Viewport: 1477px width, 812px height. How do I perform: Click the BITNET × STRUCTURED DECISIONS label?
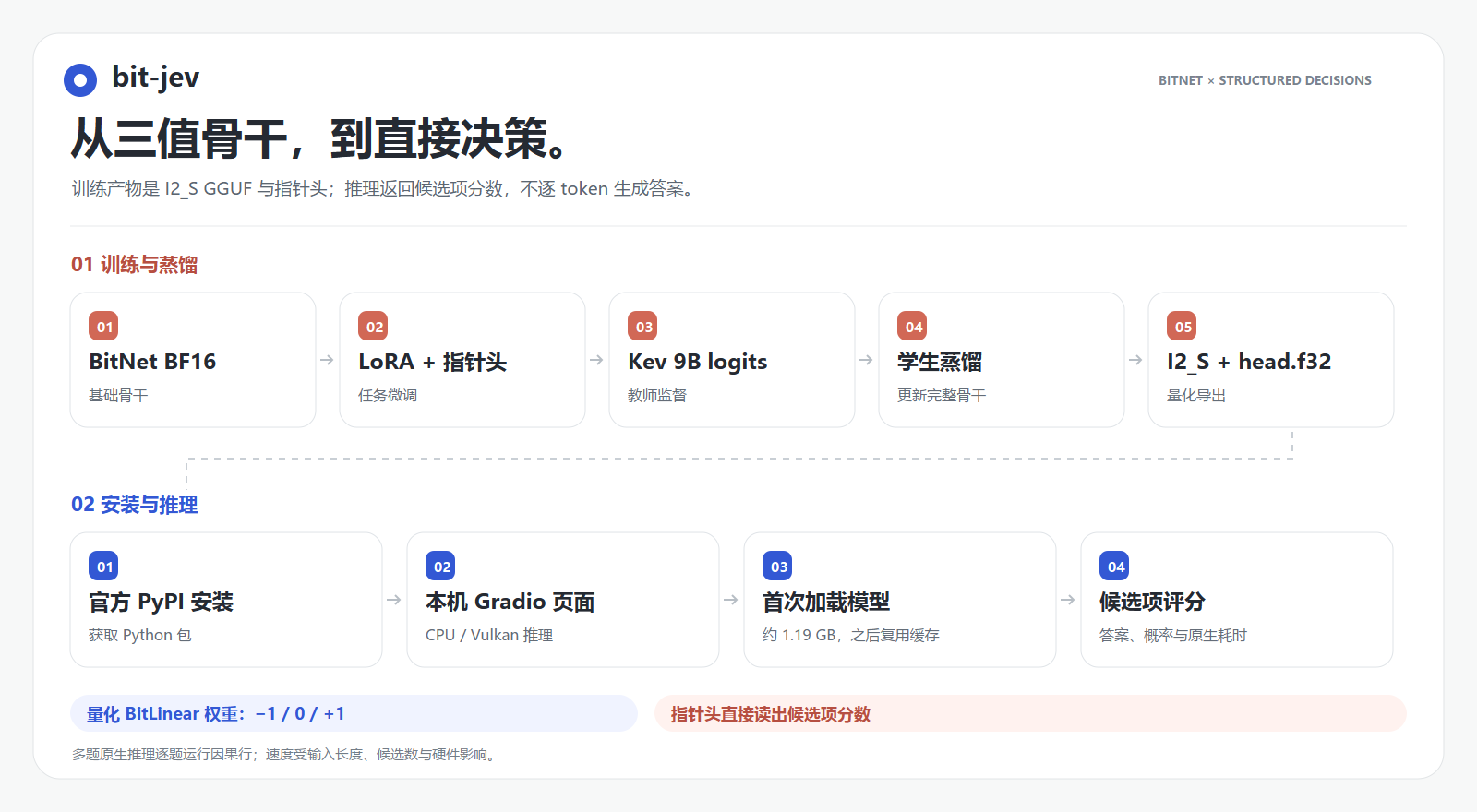tap(1265, 80)
